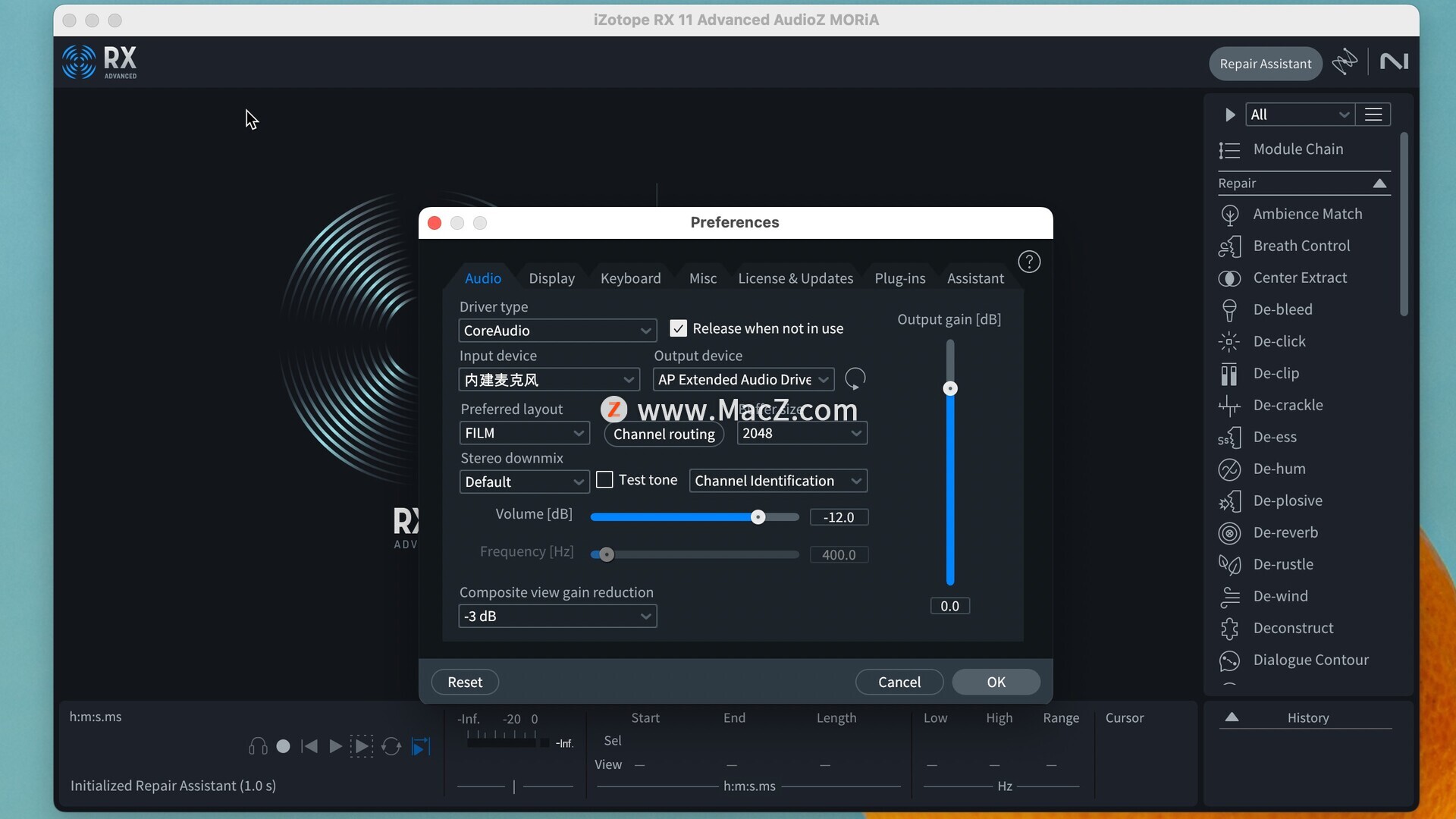Image resolution: width=1456 pixels, height=819 pixels.
Task: Switch to the License & Updates tab
Action: coord(795,278)
